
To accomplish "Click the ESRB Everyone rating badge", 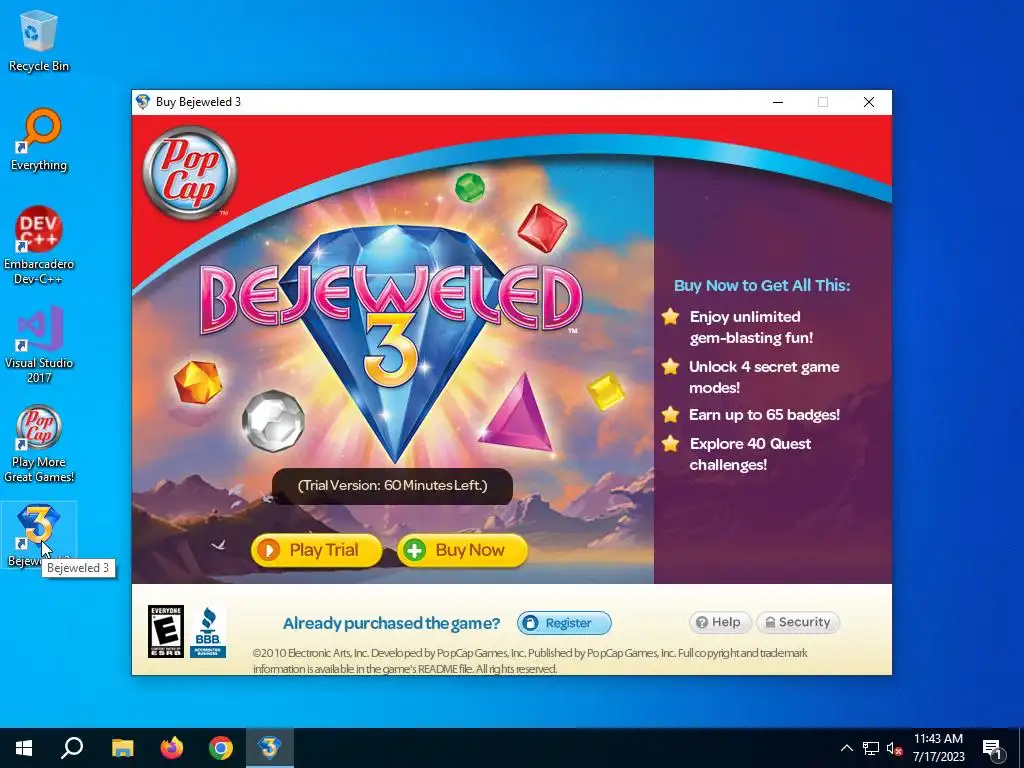I will click(x=166, y=631).
